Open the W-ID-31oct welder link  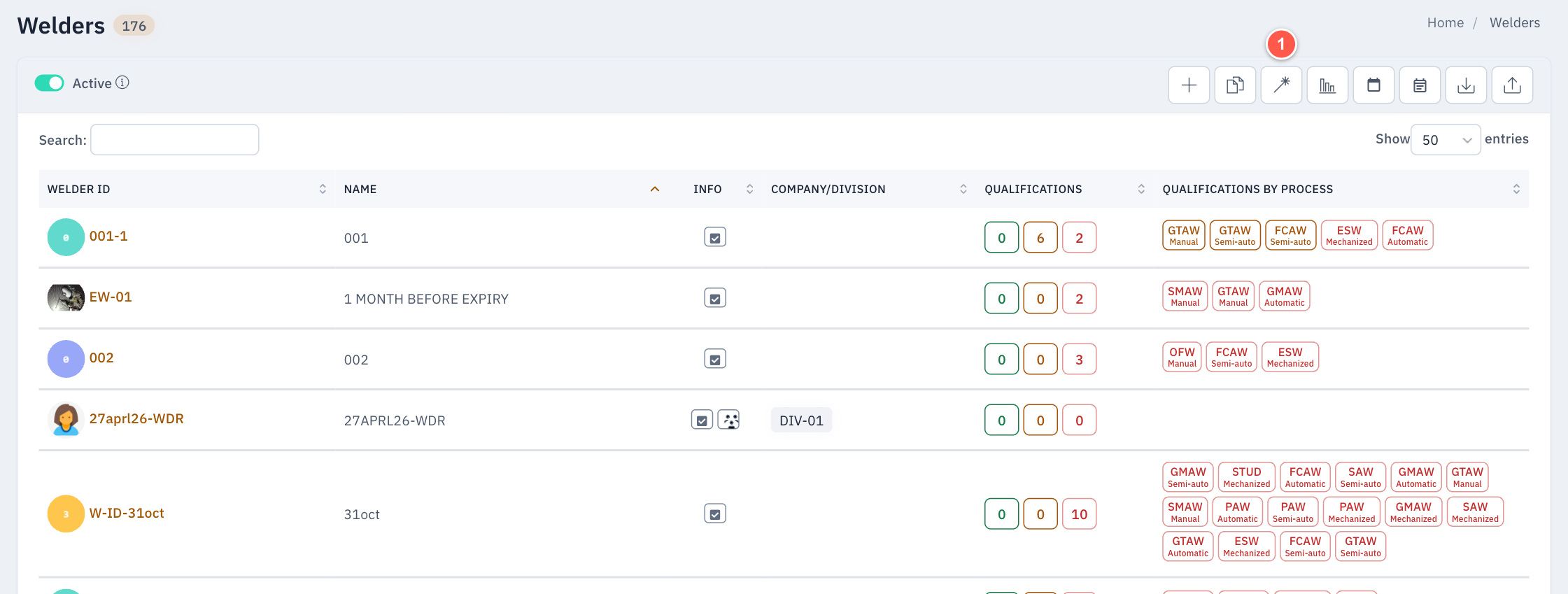point(127,514)
